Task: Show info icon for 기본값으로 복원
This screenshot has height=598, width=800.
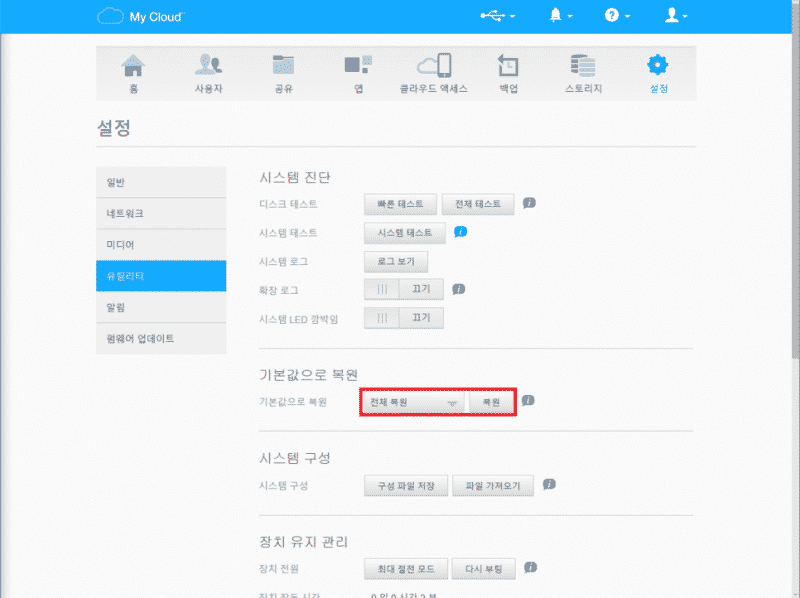Action: click(x=528, y=401)
